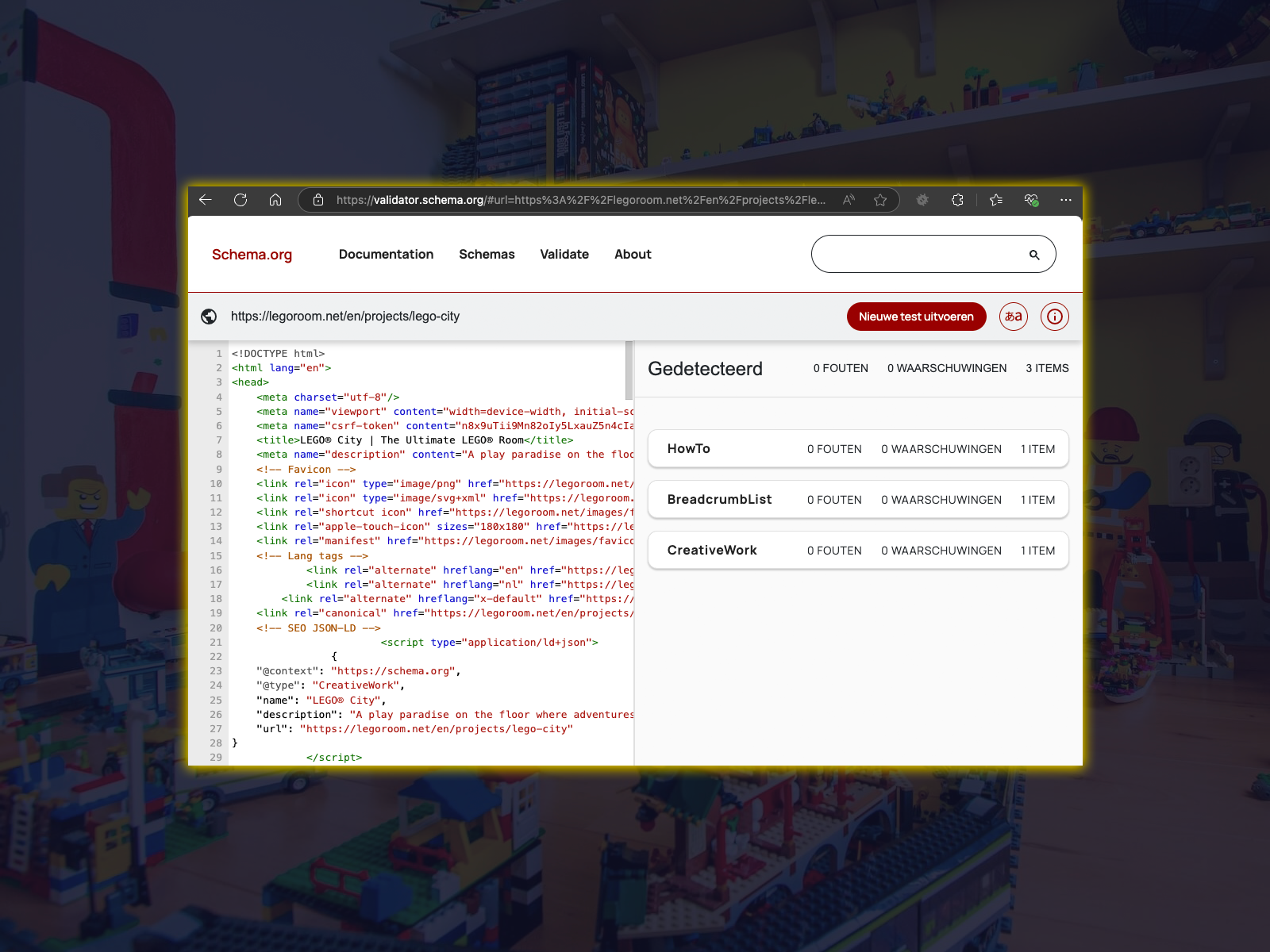Viewport: 1270px width, 952px height.
Task: Click the 0 WAARSCHUWINGEN summary in Gedetecteerd header
Action: pos(947,368)
